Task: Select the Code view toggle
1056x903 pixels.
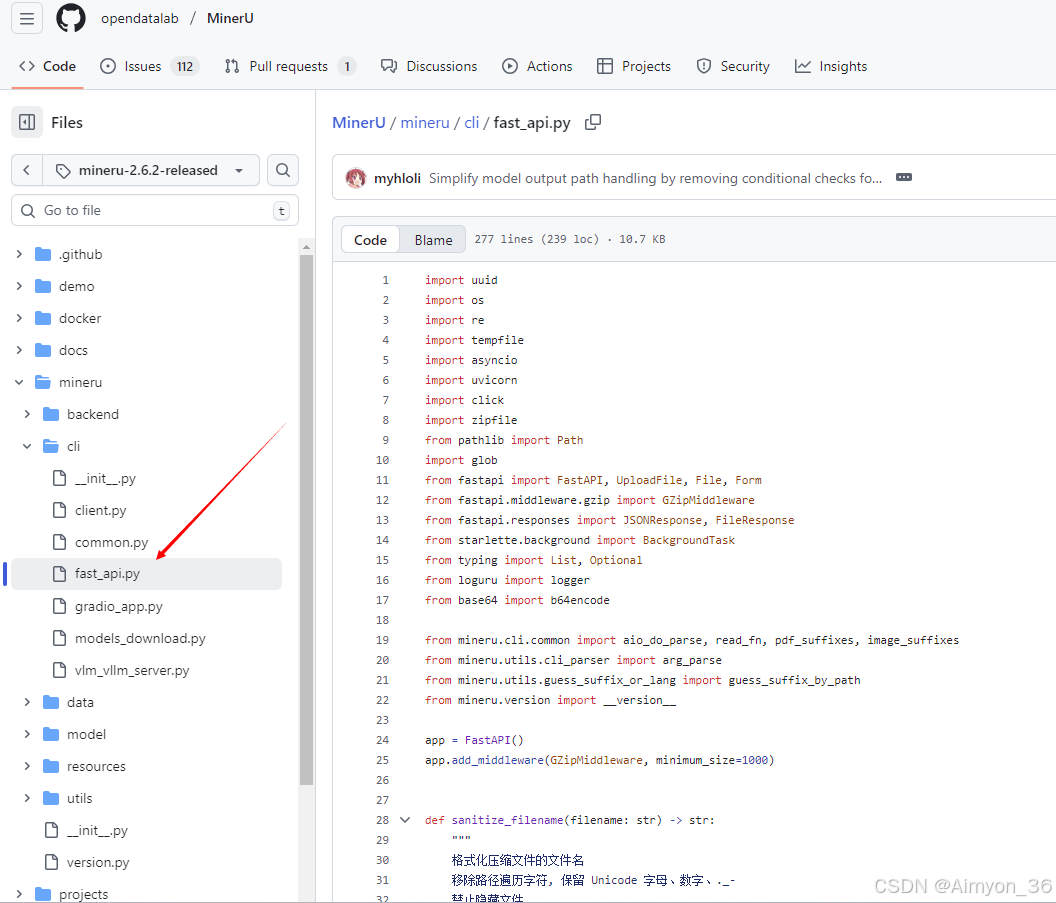Action: [370, 240]
